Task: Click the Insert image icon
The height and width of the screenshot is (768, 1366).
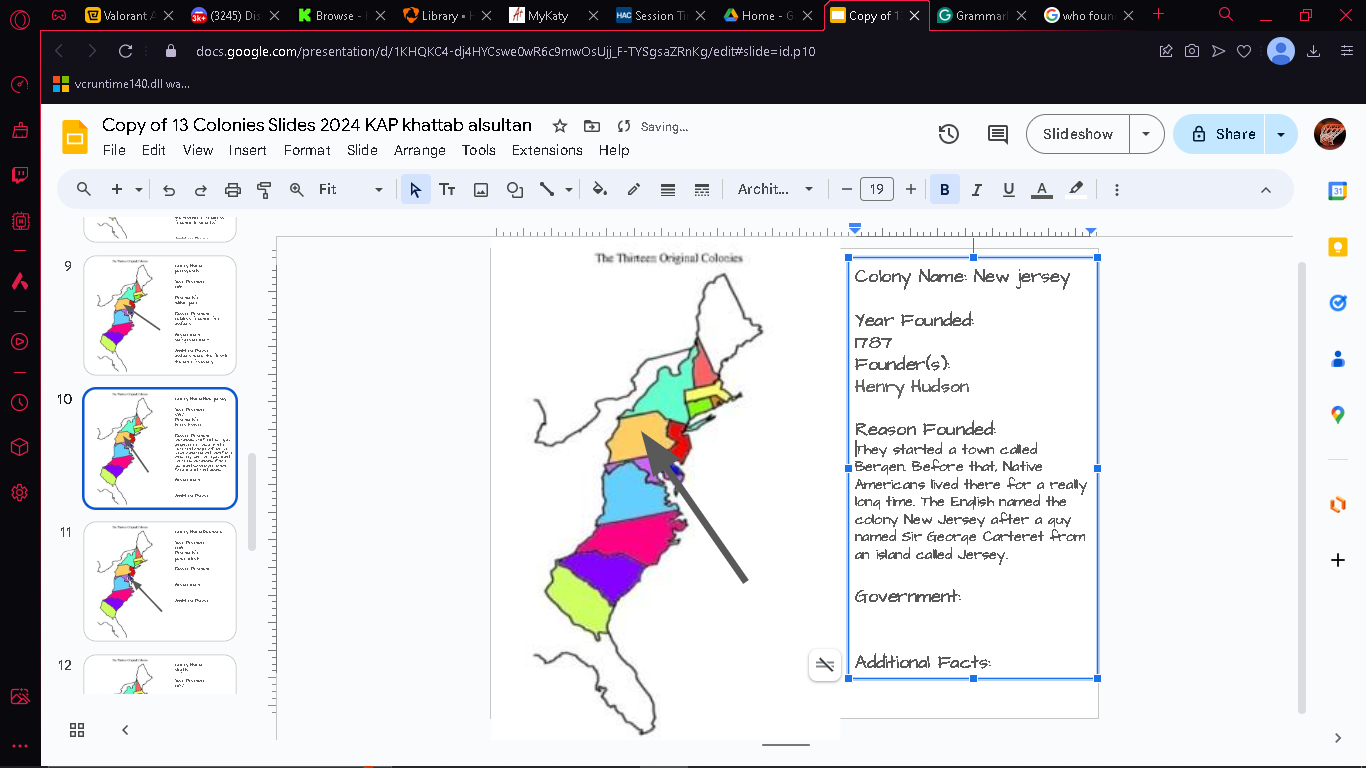Action: [481, 189]
